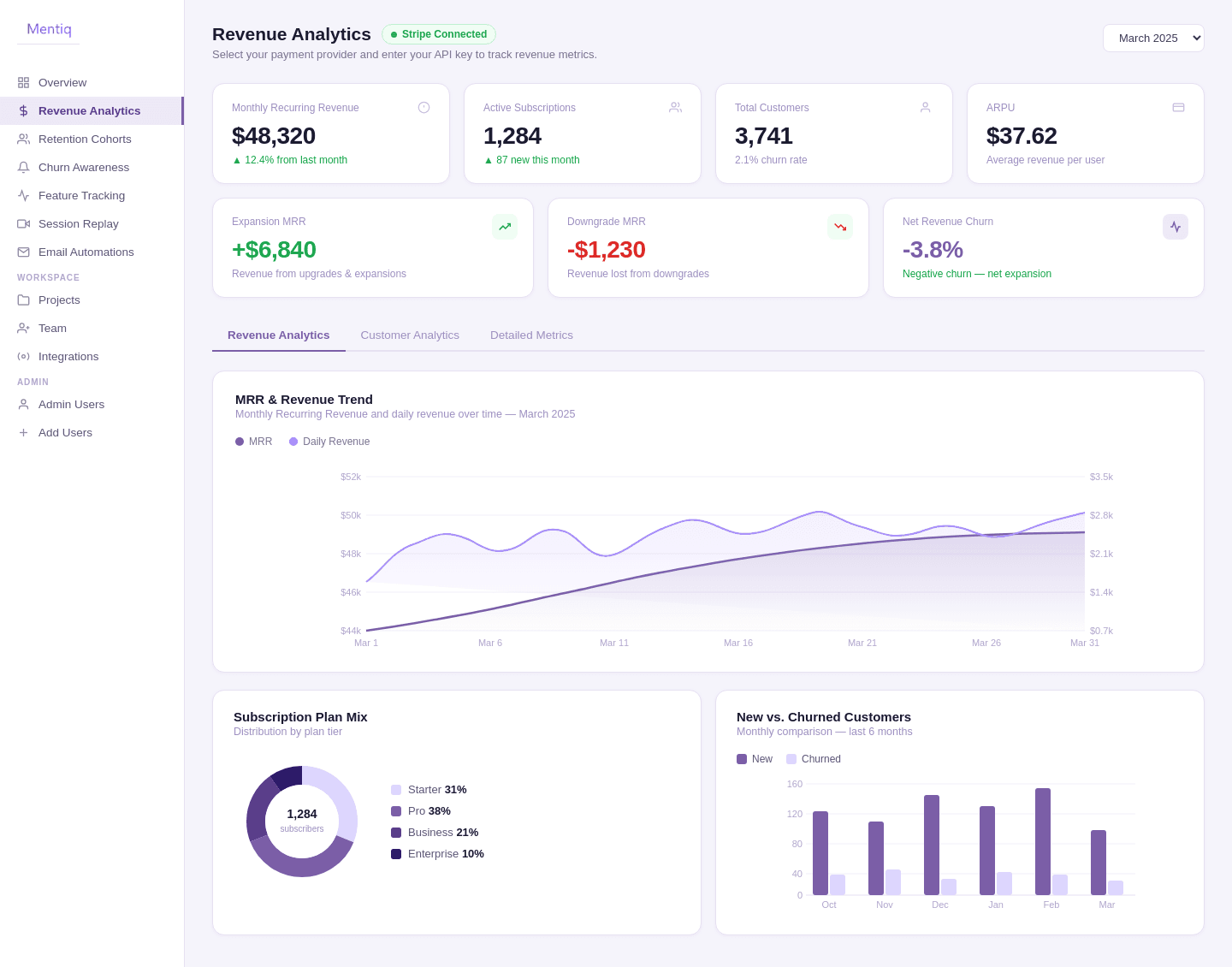Expand the Workspace section header
Image resolution: width=1232 pixels, height=967 pixels.
(49, 277)
